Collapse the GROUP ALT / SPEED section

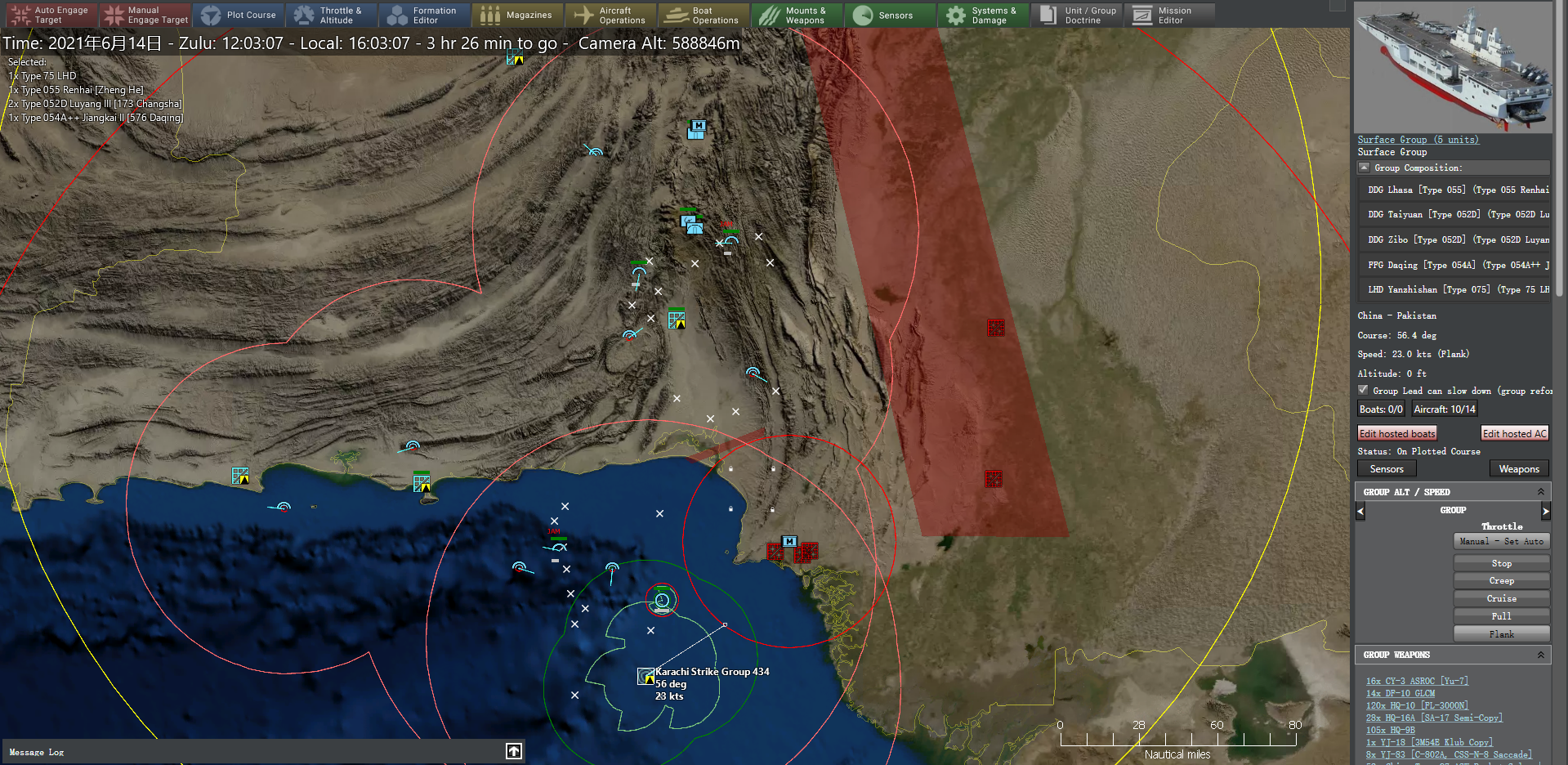click(1541, 492)
